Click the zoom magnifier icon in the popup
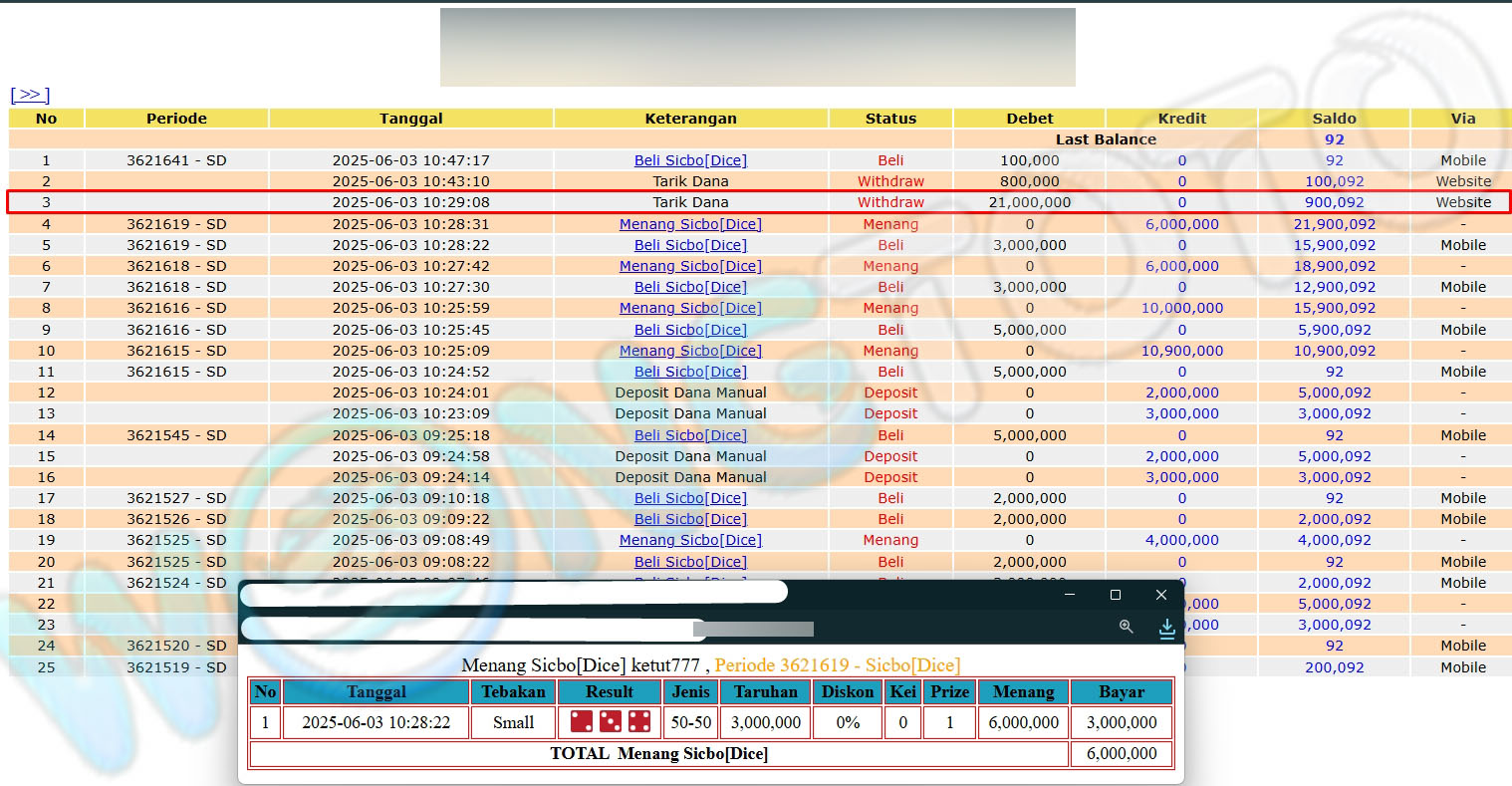Screen dimensions: 1512x786 1126,627
